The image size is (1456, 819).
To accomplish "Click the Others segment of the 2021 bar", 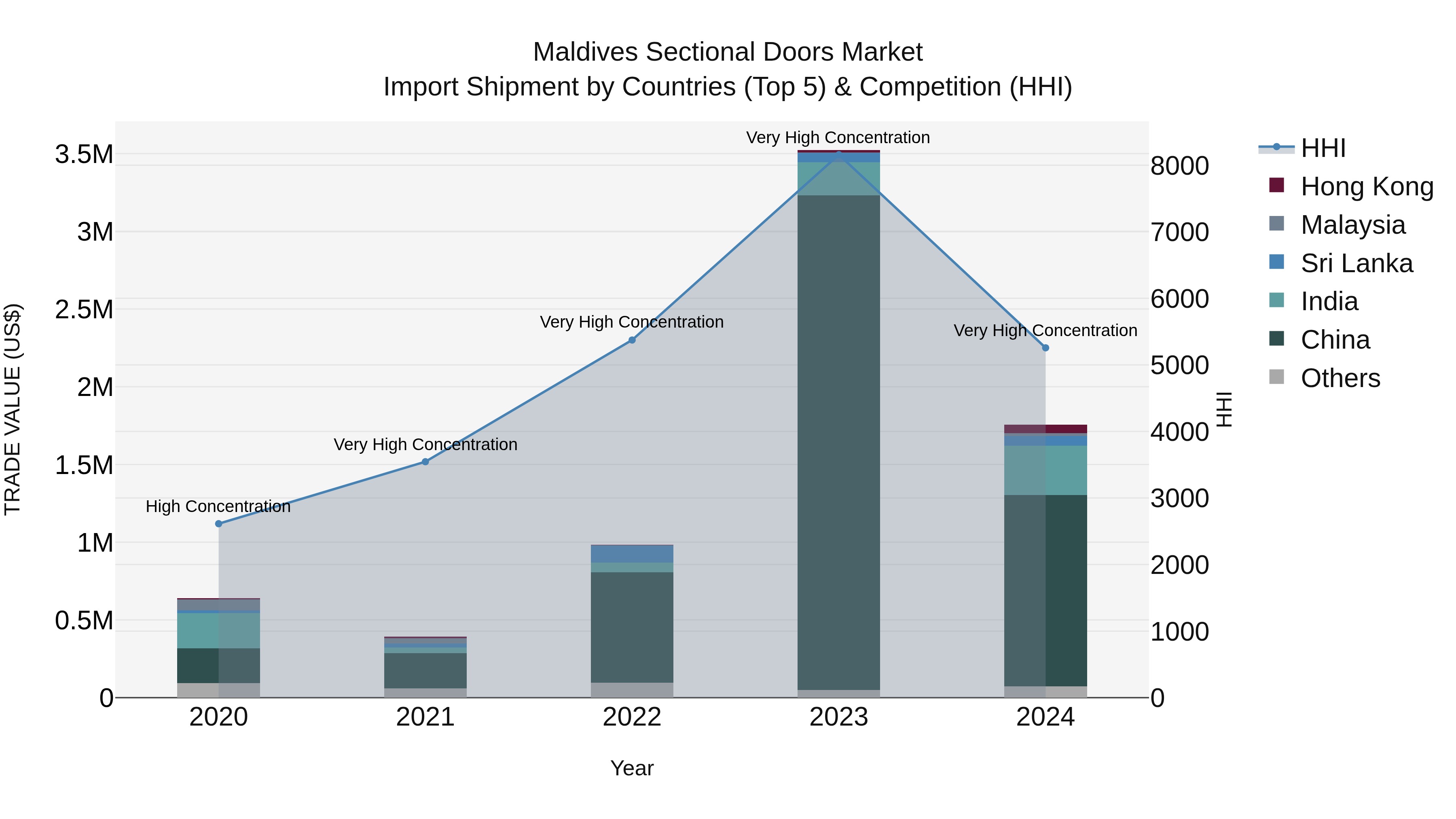I will pos(425,693).
